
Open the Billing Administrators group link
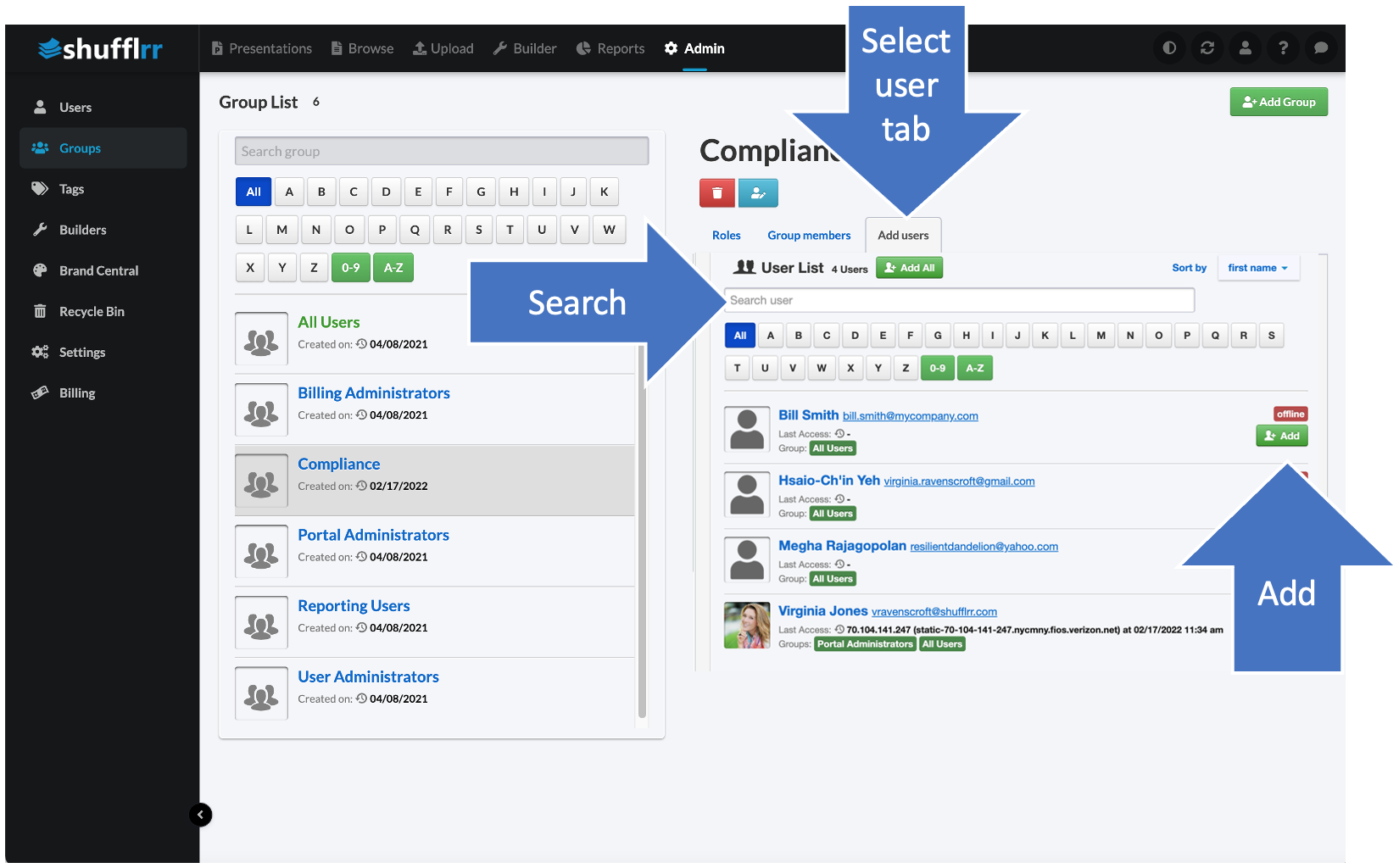(x=374, y=393)
